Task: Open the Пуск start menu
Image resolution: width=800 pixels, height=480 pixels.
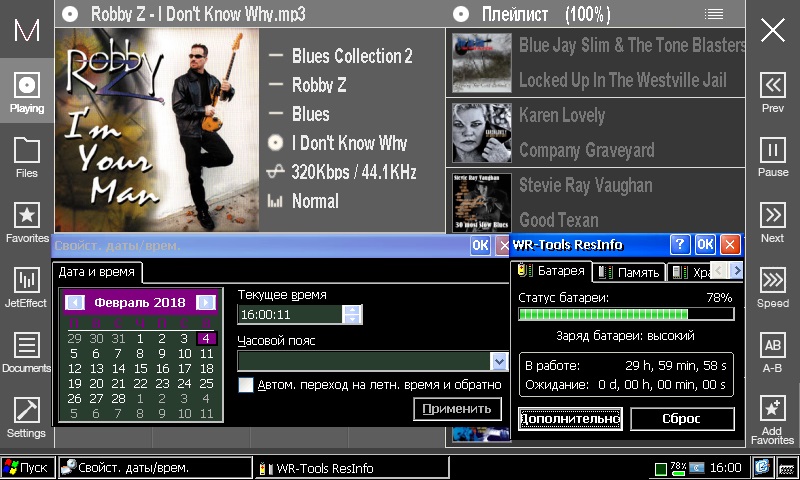Action: point(28,467)
